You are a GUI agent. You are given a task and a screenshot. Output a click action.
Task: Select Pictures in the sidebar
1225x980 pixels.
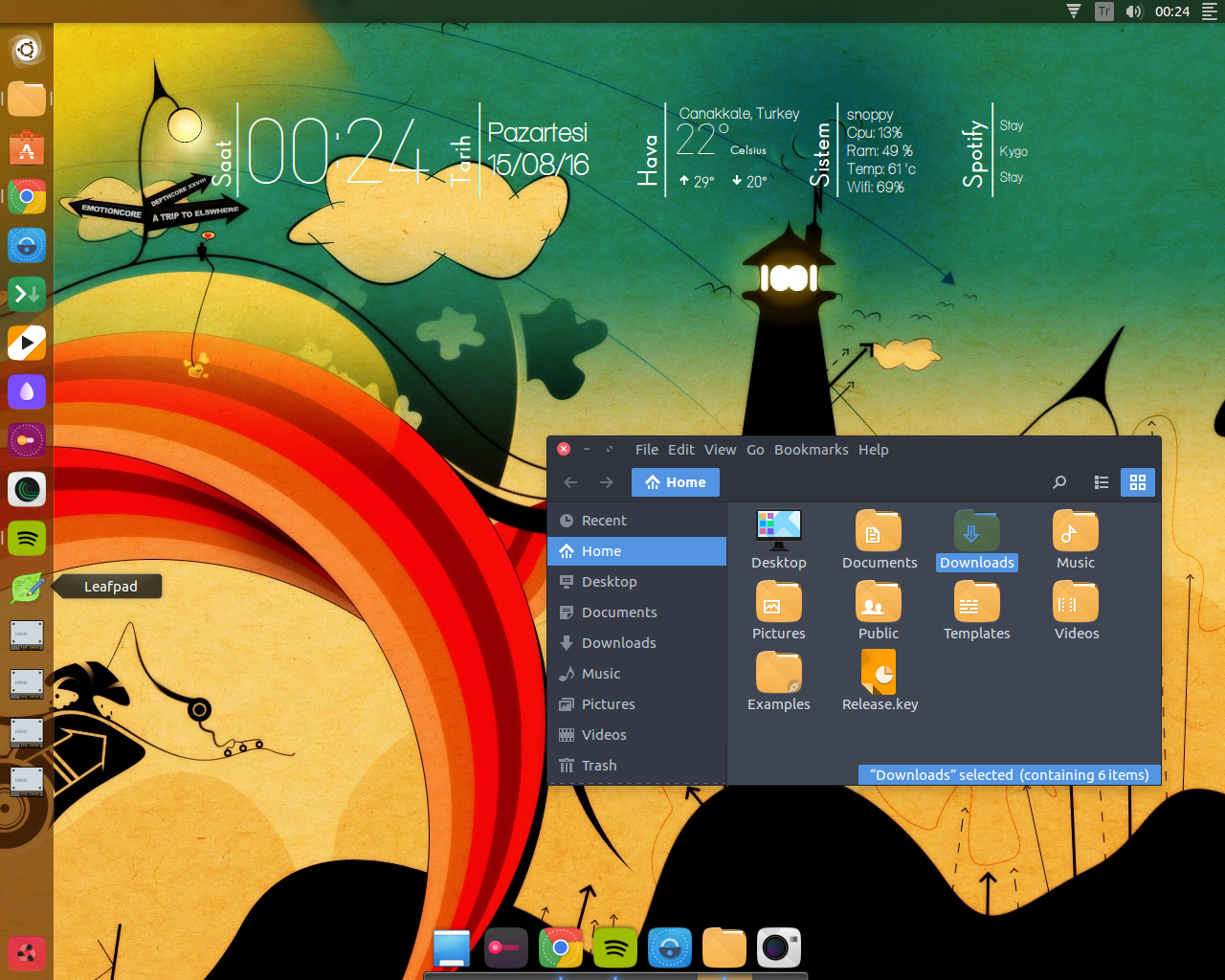(637, 704)
